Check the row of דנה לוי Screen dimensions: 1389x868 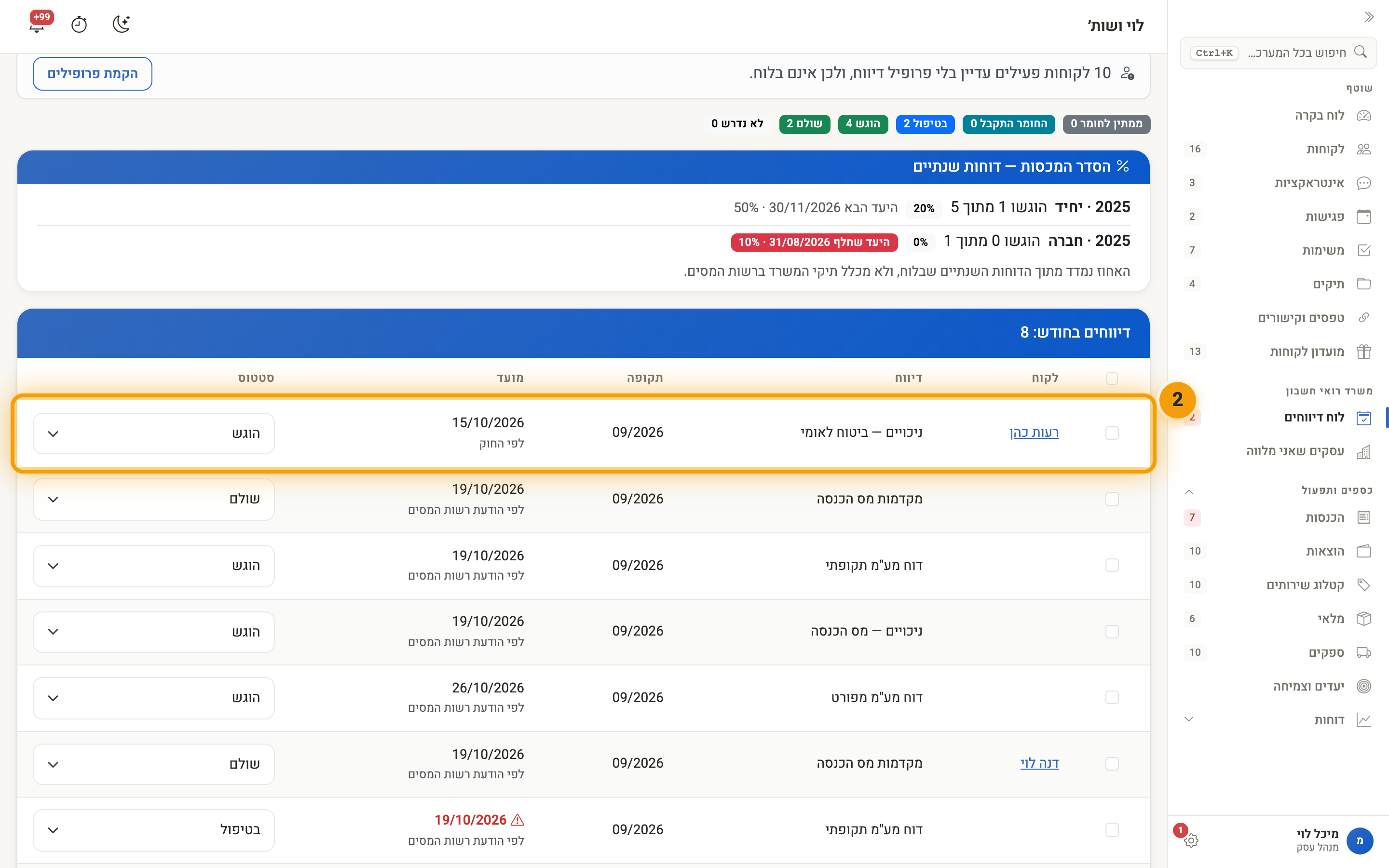pos(1112,763)
